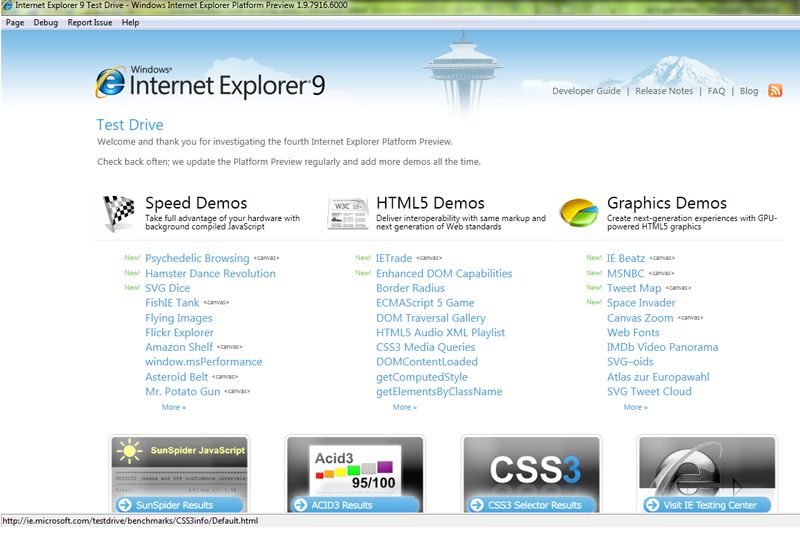Screen dimensions: 800x533
Task: Click the IE icon in title bar
Action: click(7, 5)
